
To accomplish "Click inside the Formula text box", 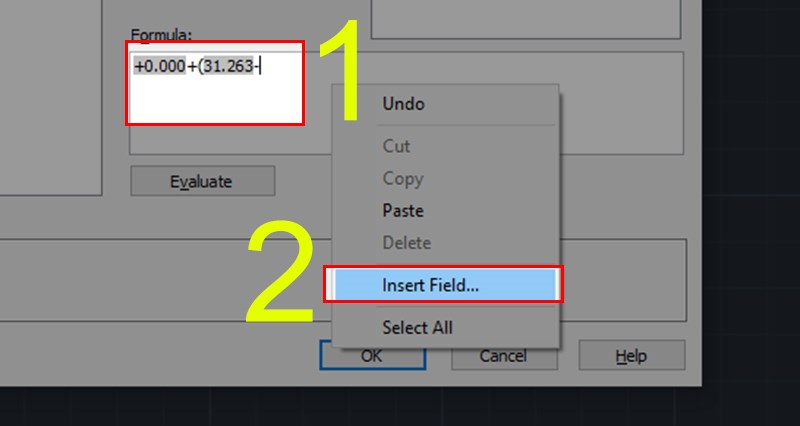I will coord(215,96).
